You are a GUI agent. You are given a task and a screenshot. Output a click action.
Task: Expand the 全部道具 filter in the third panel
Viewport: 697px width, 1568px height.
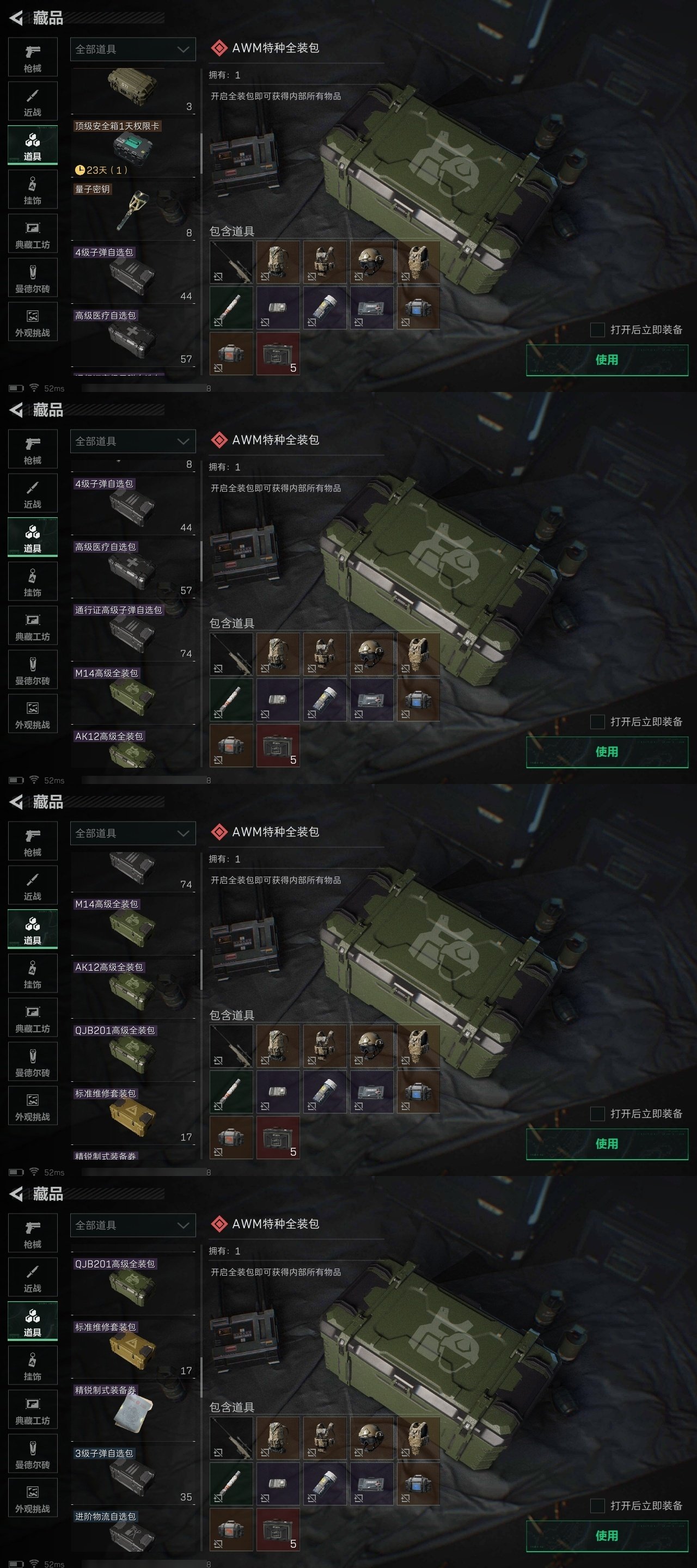tap(133, 834)
